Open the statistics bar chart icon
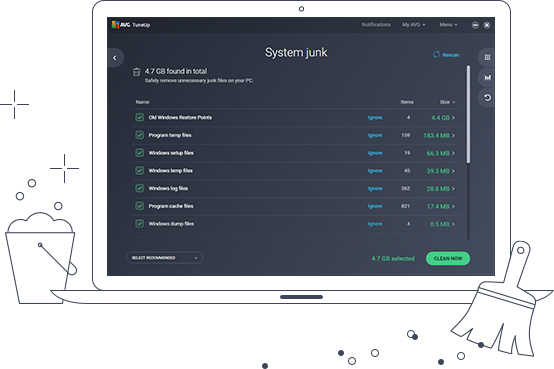 click(487, 77)
